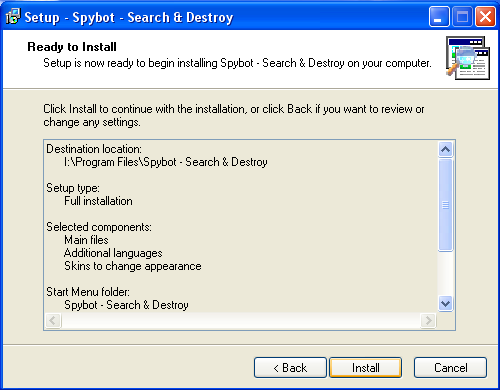Go back with the Back button
This screenshot has width=500, height=390.
tap(290, 367)
